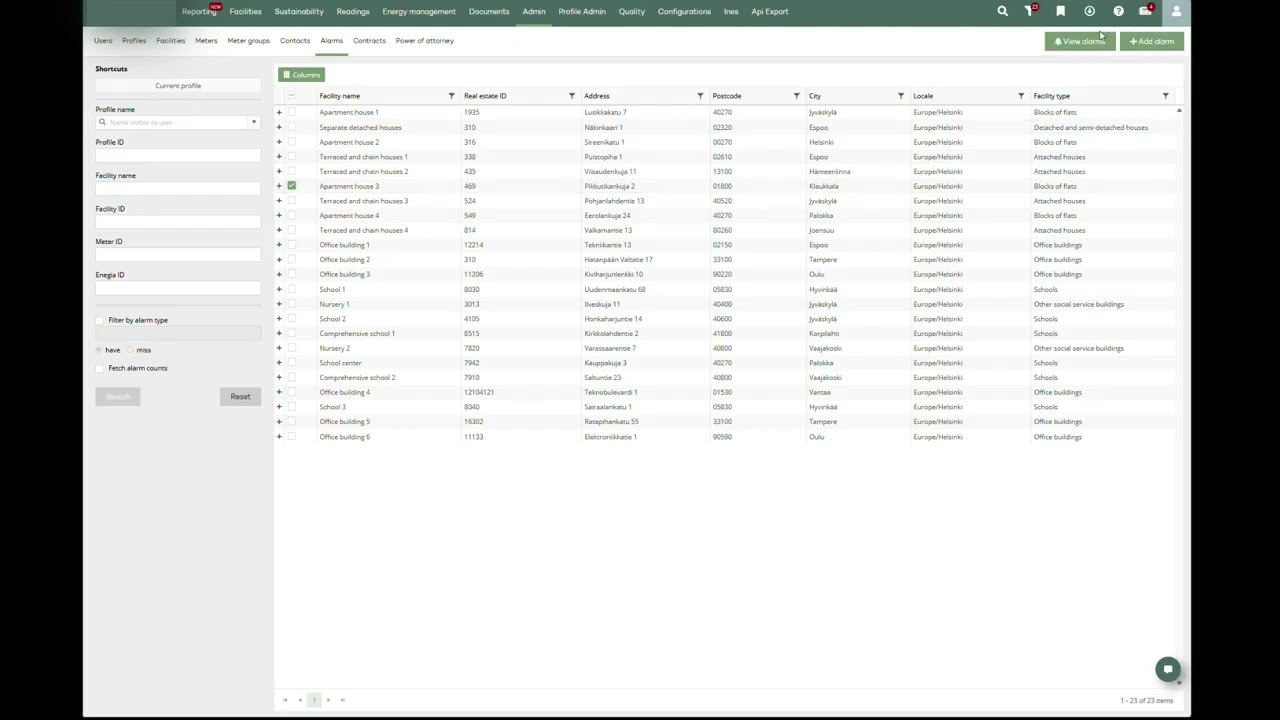
Task: Open the filter funnel icon with badge
Action: pos(1030,11)
